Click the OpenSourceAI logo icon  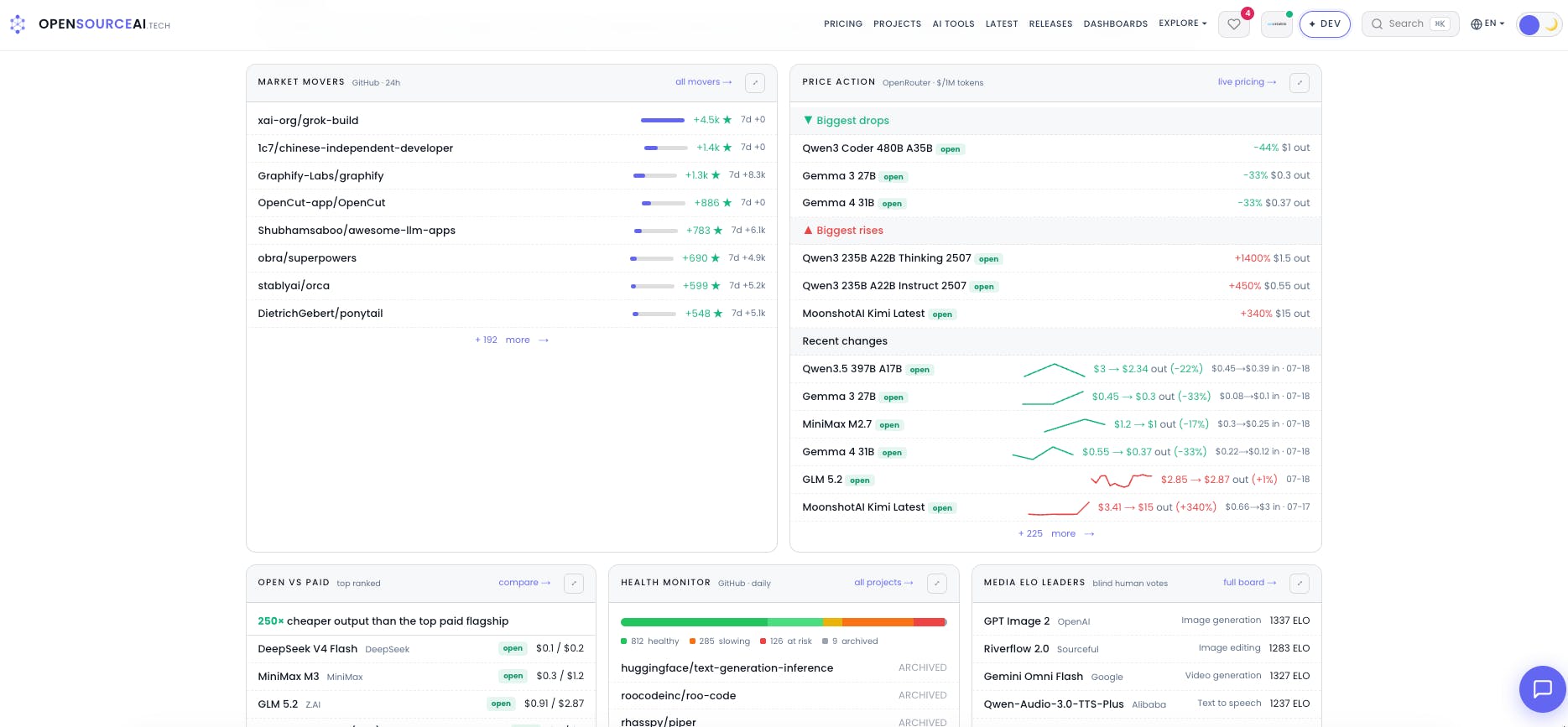pyautogui.click(x=18, y=24)
